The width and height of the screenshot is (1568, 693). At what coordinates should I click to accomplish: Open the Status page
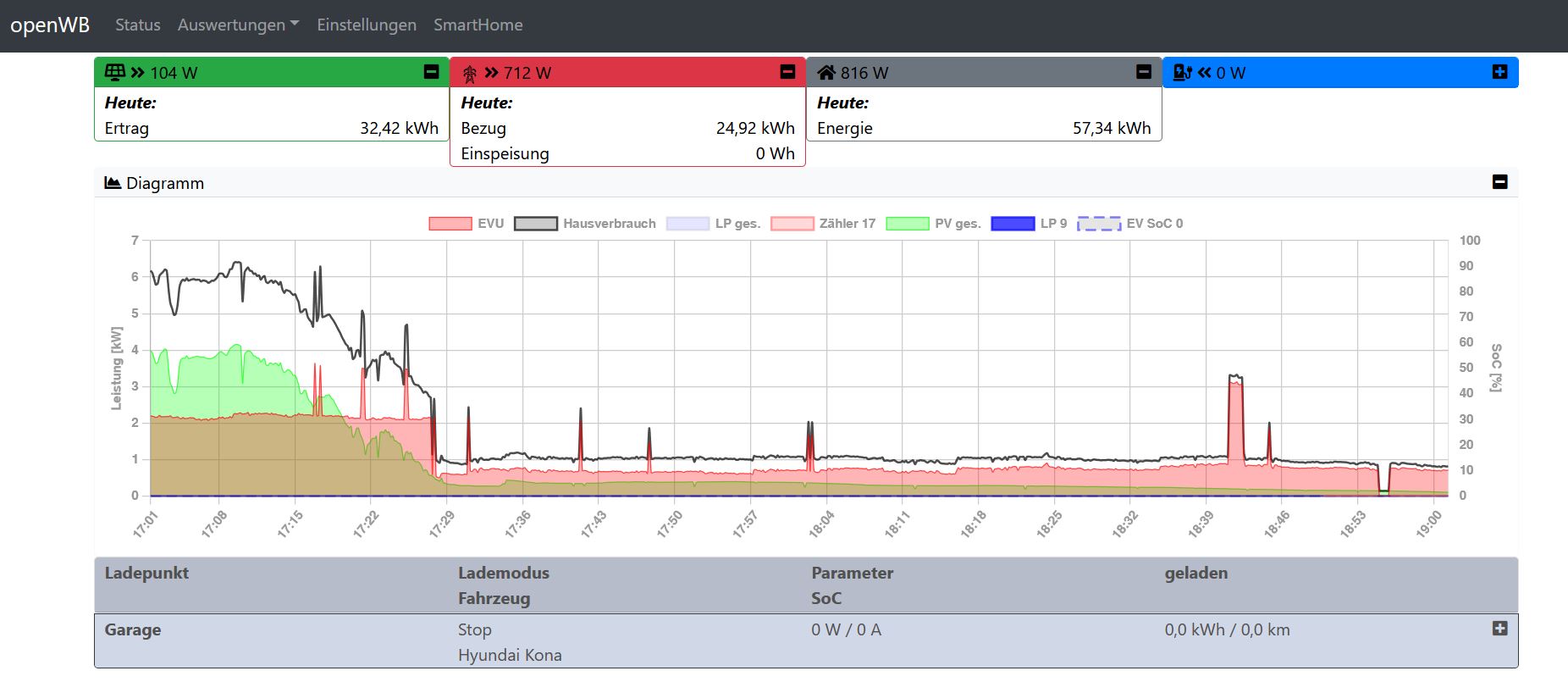point(137,25)
